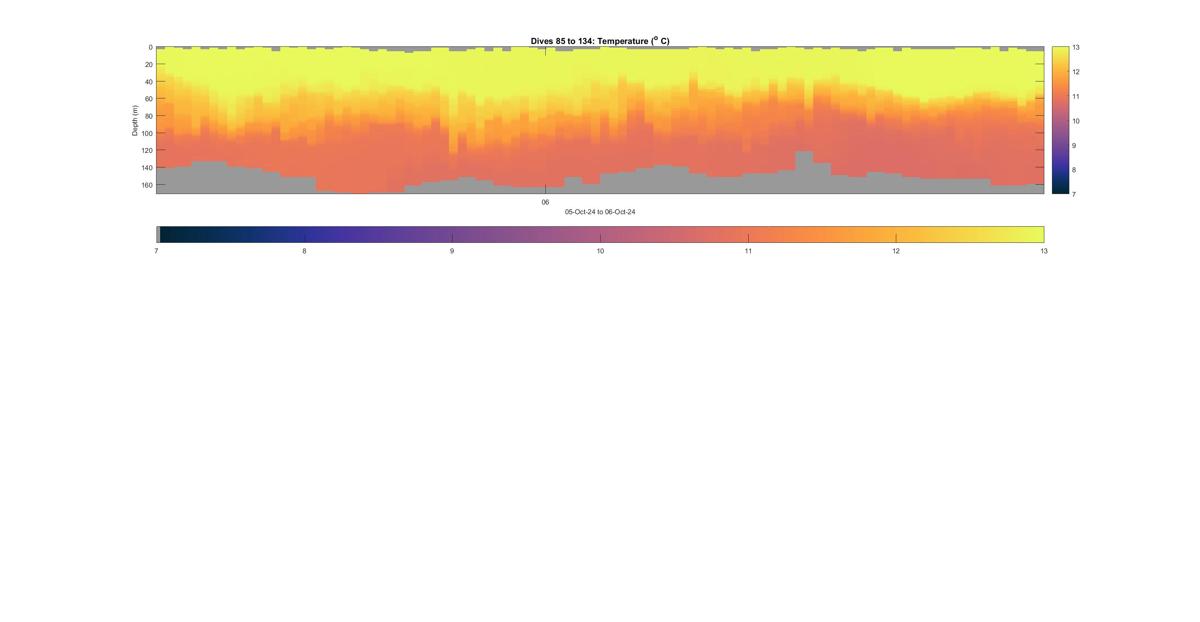Select the depth tick label '100'
1200x622 pixels.
click(x=146, y=133)
